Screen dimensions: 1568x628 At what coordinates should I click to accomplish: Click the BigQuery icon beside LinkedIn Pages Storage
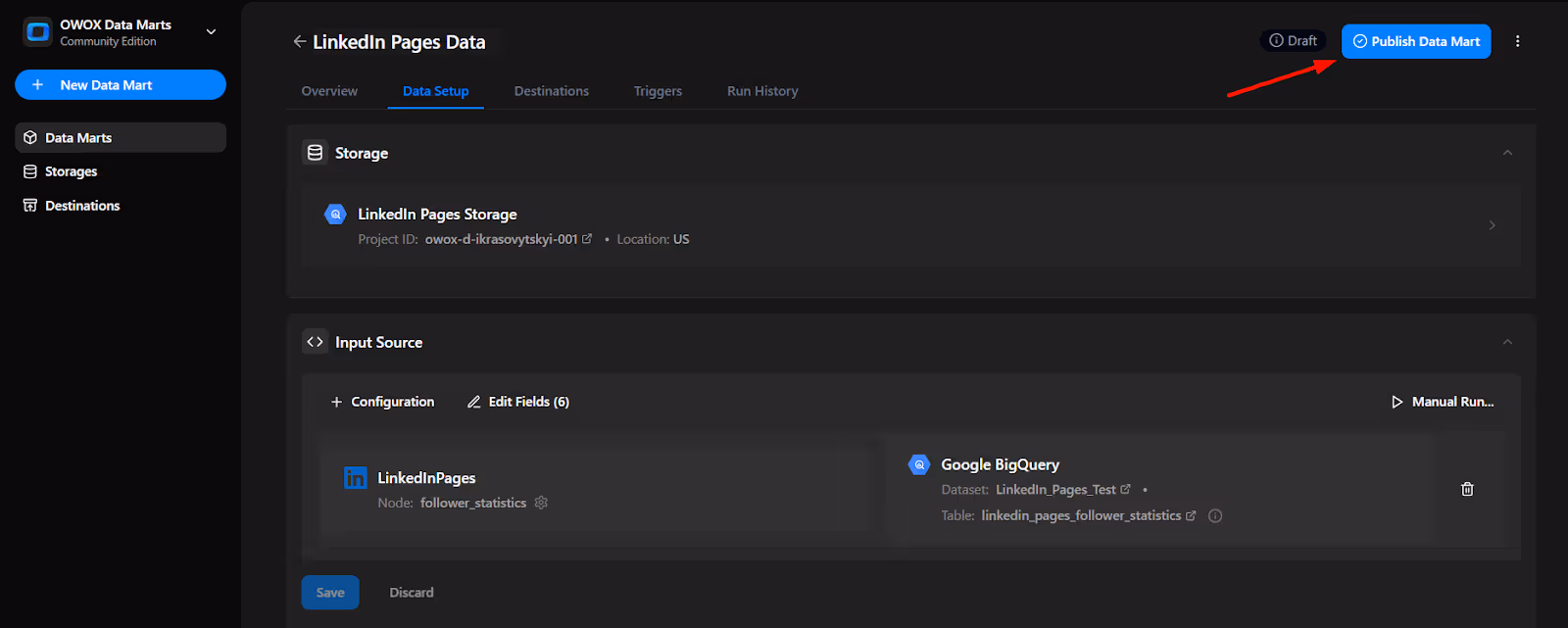(335, 214)
